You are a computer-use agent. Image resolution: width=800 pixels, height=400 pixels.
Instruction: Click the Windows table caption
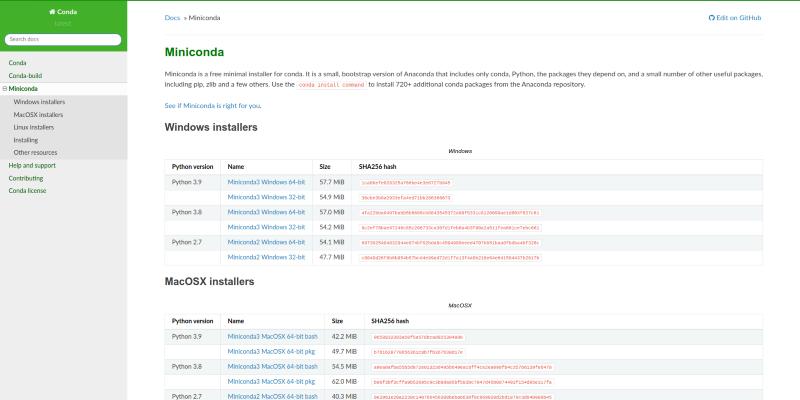tap(460, 151)
